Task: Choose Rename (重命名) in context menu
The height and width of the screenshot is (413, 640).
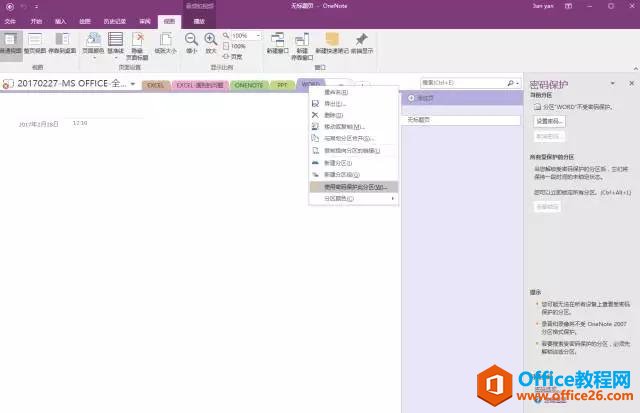Action: click(x=354, y=92)
